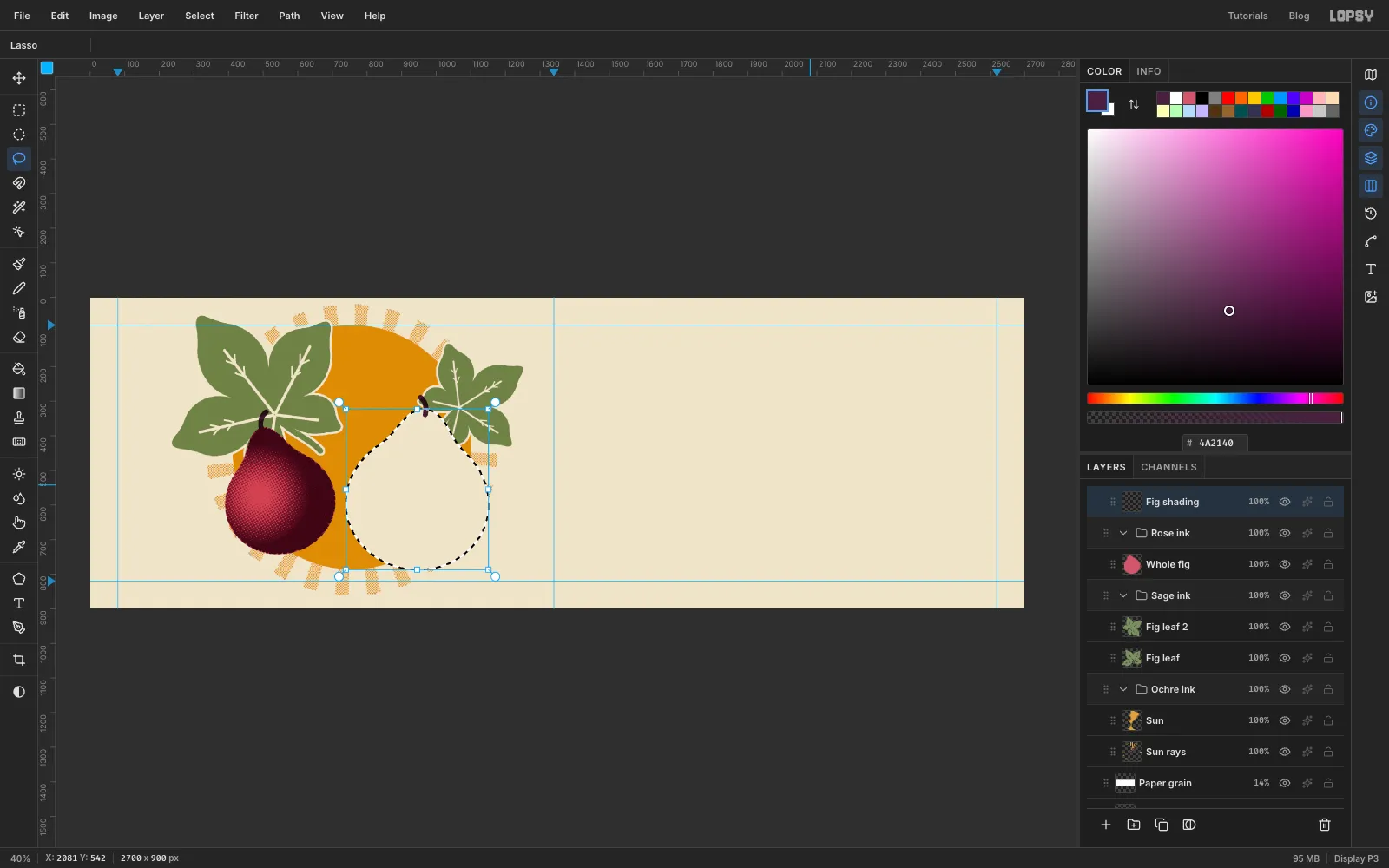
Task: Toggle visibility of Paper grain layer
Action: coord(1285,783)
